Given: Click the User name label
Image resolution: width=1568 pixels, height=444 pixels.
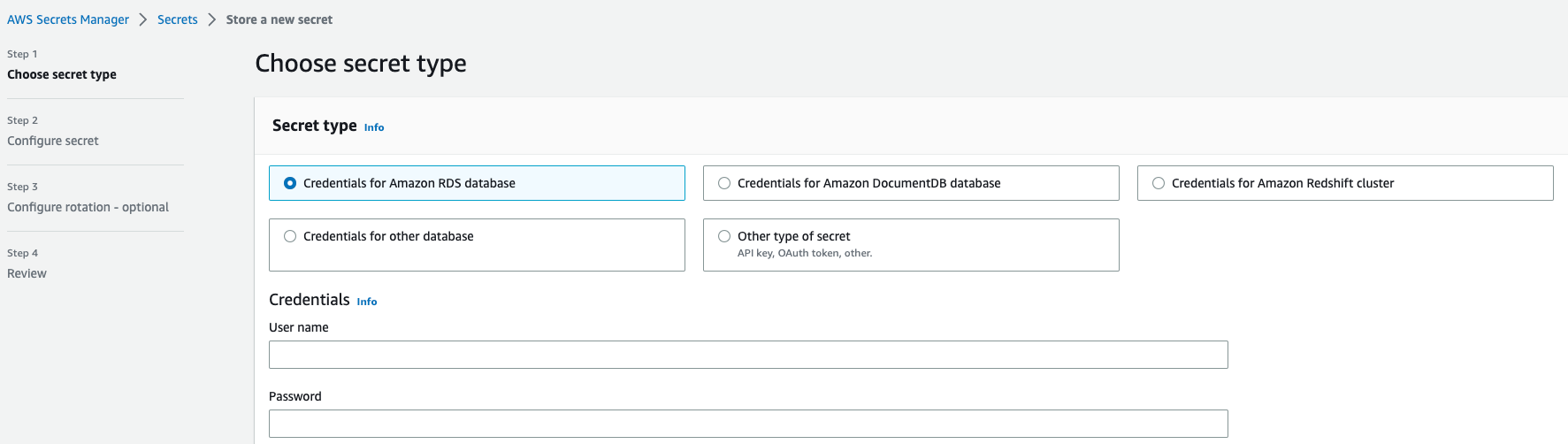Looking at the screenshot, I should pyautogui.click(x=299, y=327).
